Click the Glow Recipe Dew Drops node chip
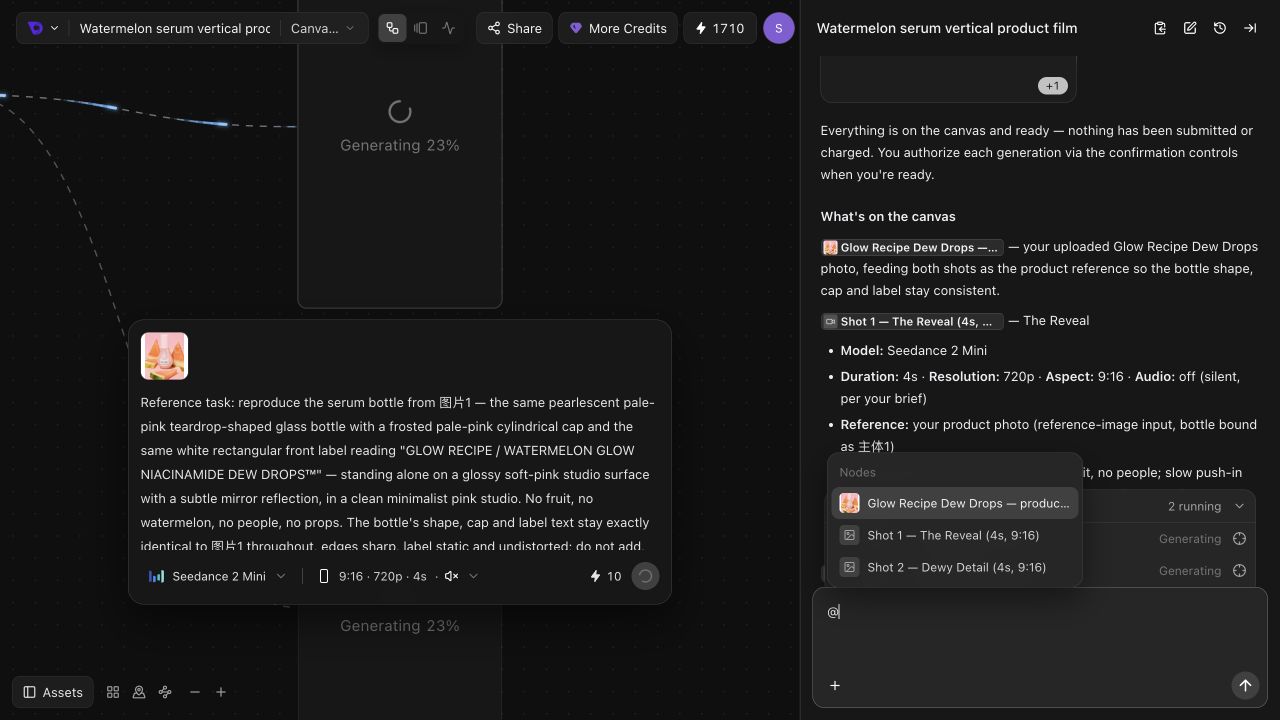This screenshot has width=1280, height=720. click(912, 247)
